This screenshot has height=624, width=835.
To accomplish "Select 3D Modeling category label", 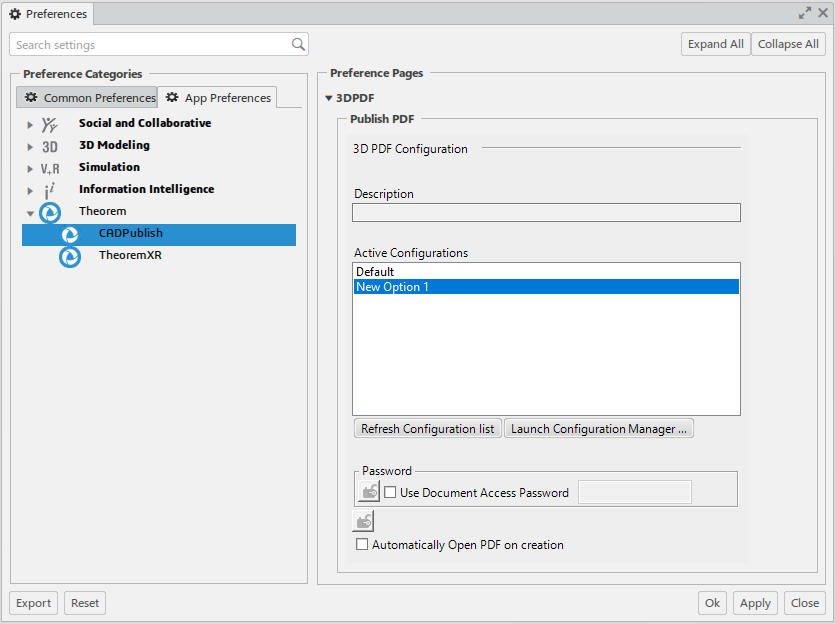I will point(114,145).
